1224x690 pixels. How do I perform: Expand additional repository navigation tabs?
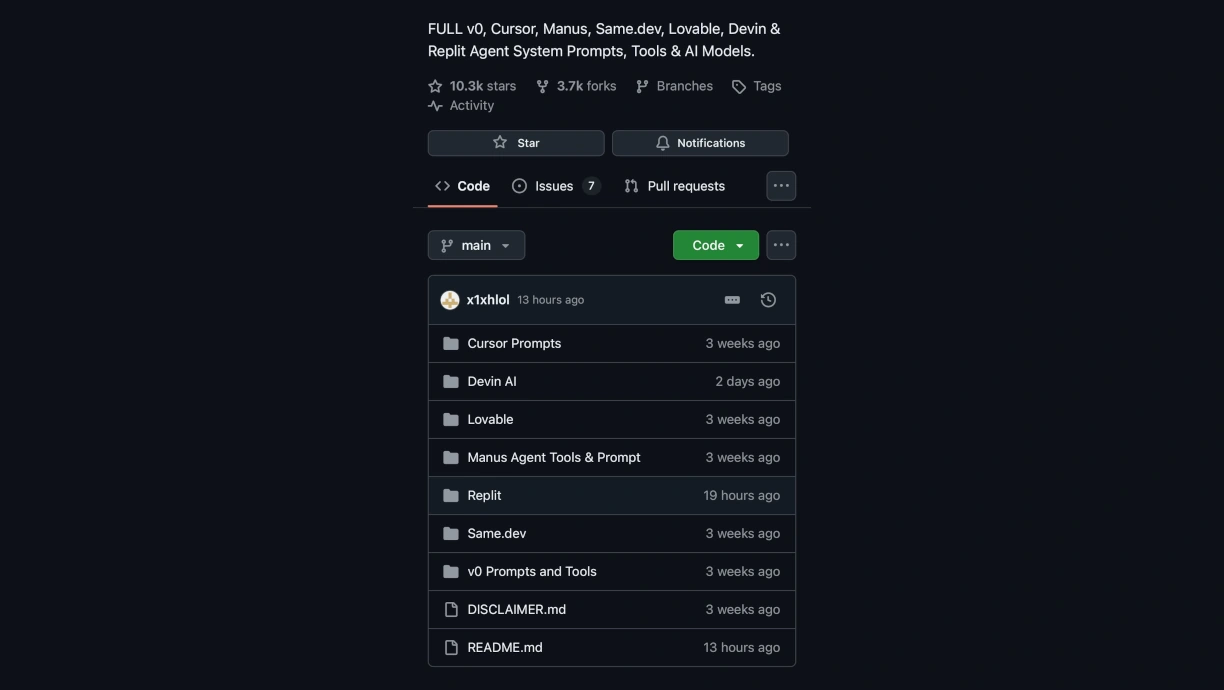pyautogui.click(x=781, y=186)
